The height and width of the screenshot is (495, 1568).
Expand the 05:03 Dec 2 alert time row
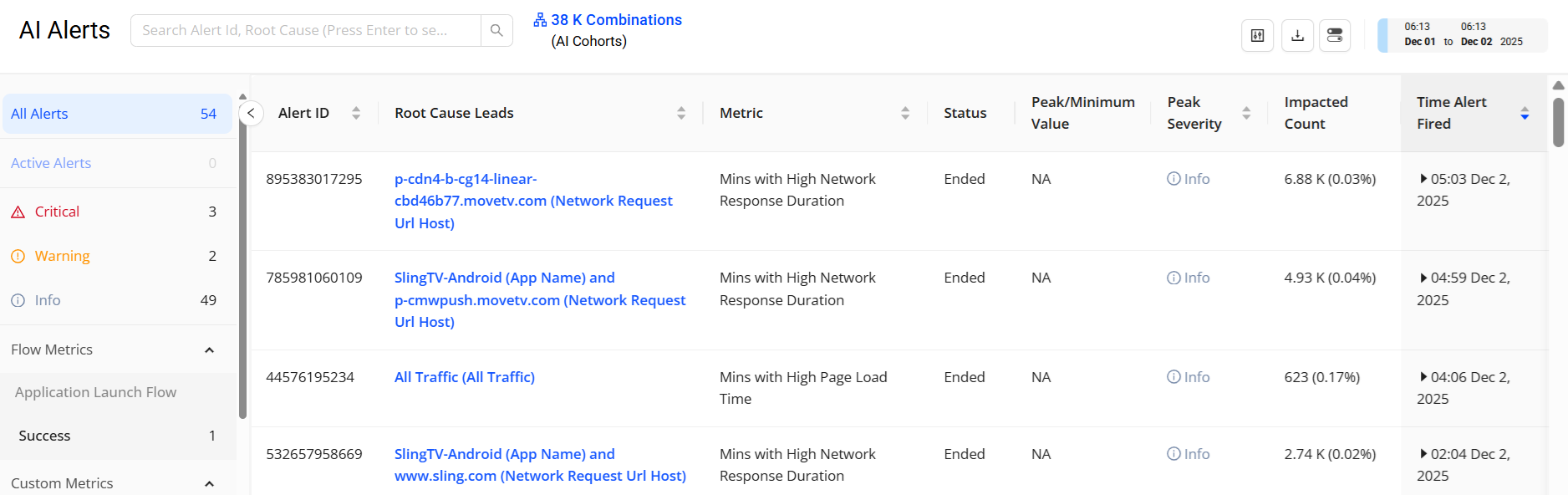[x=1423, y=179]
